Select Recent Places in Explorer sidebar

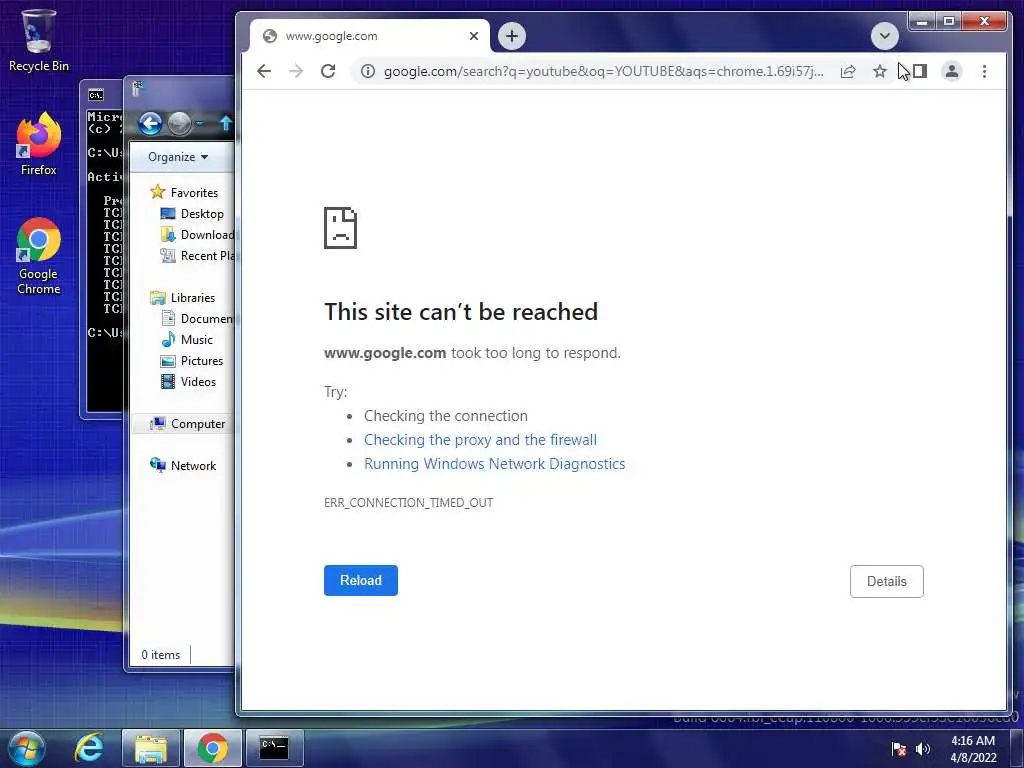pyautogui.click(x=197, y=255)
